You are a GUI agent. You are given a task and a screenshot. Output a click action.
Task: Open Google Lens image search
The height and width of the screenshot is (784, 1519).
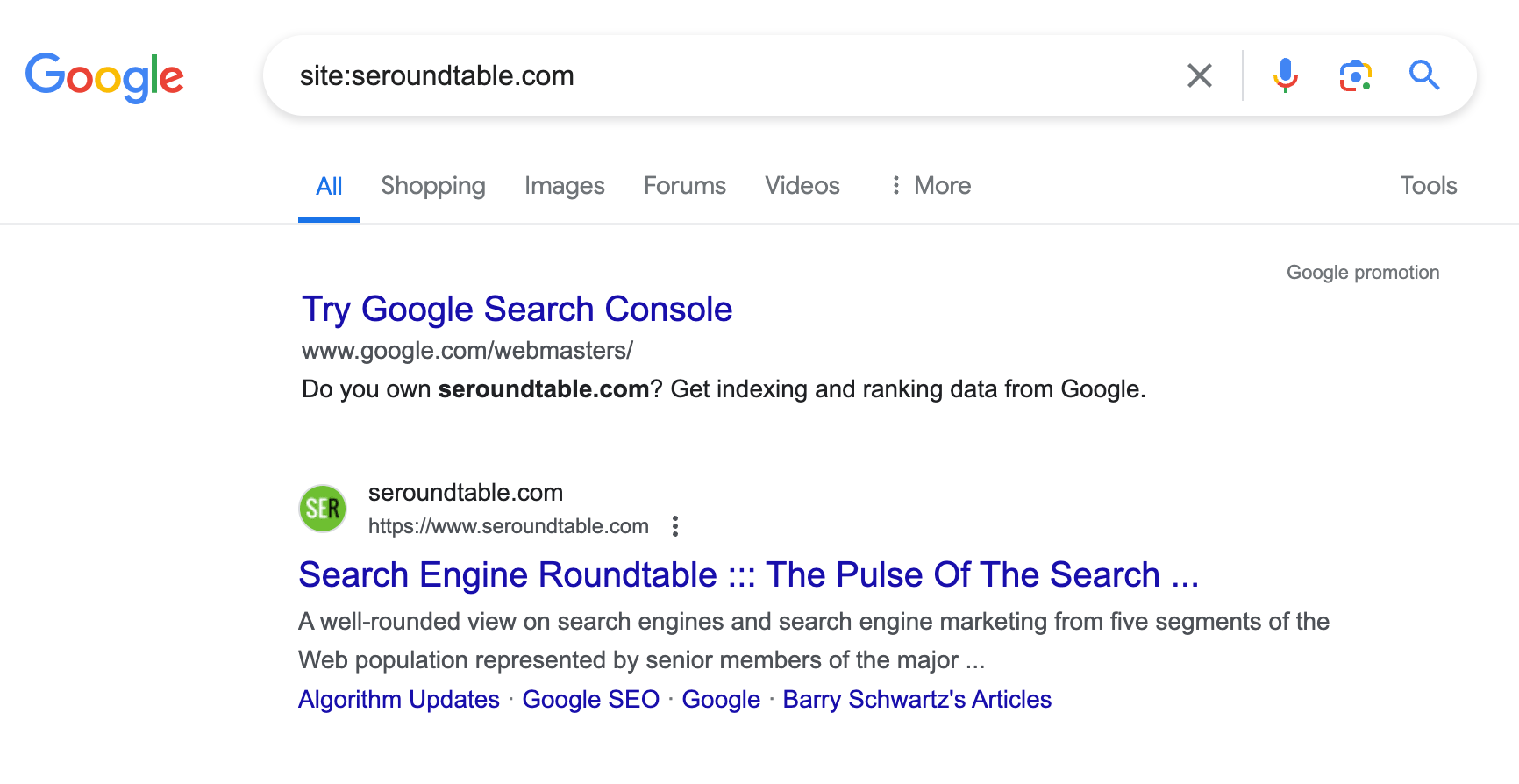pos(1353,75)
